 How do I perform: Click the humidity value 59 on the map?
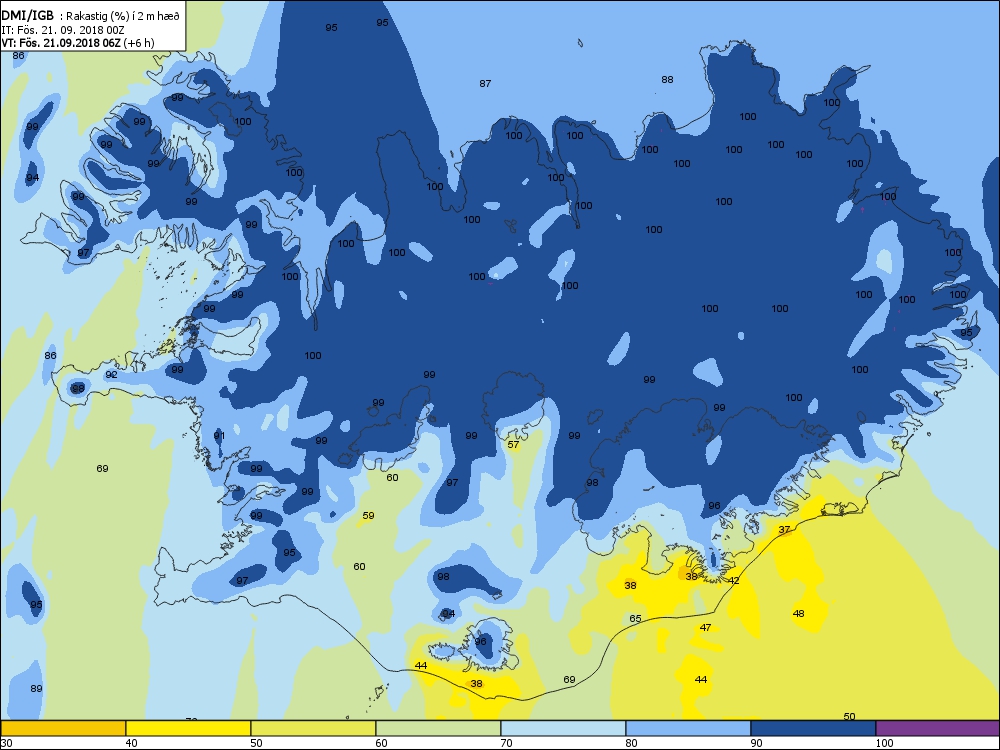click(369, 515)
